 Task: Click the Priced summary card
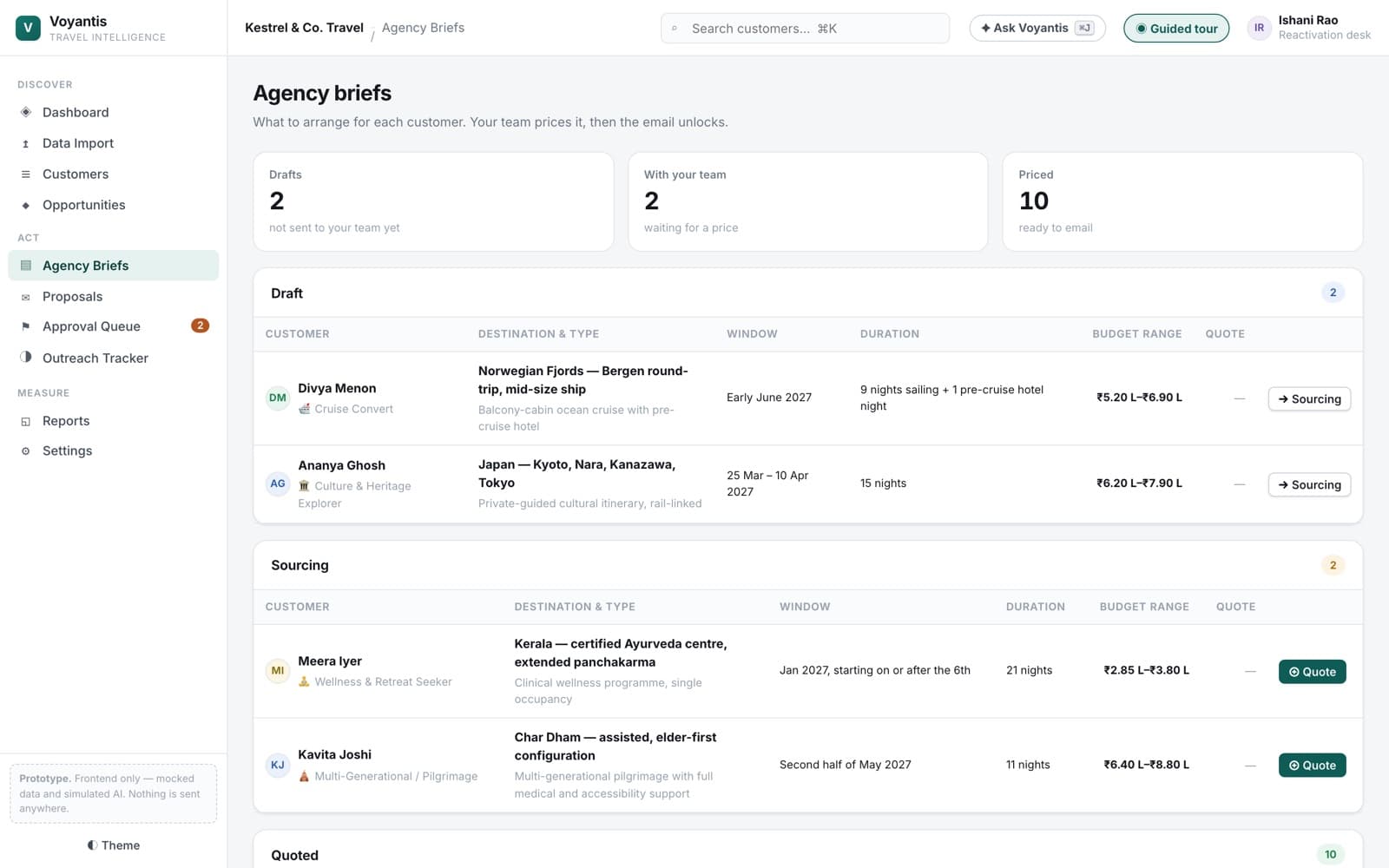1182,201
